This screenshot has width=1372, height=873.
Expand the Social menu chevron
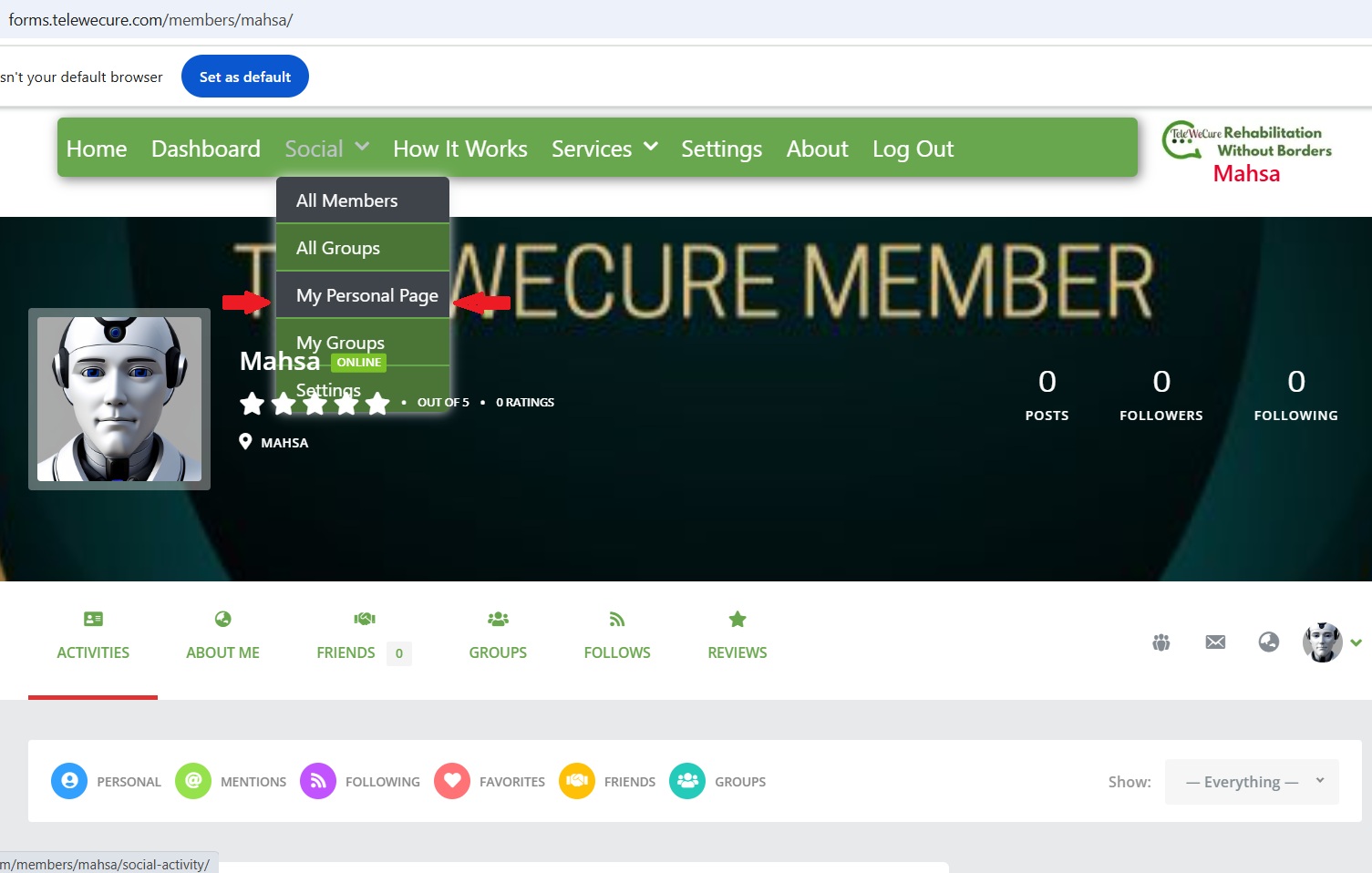tap(362, 146)
